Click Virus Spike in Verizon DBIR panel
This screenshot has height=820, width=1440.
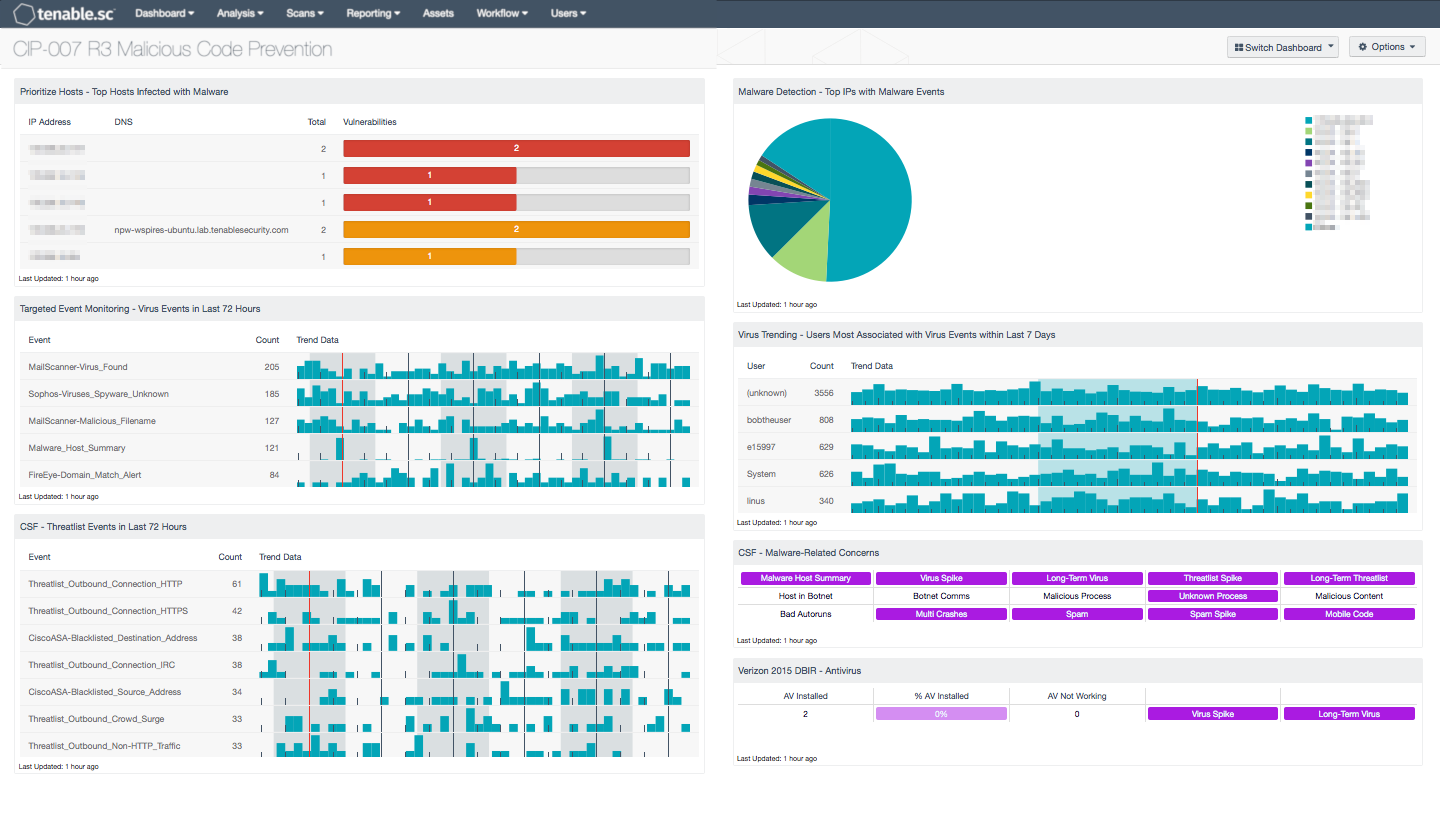[x=1213, y=714]
